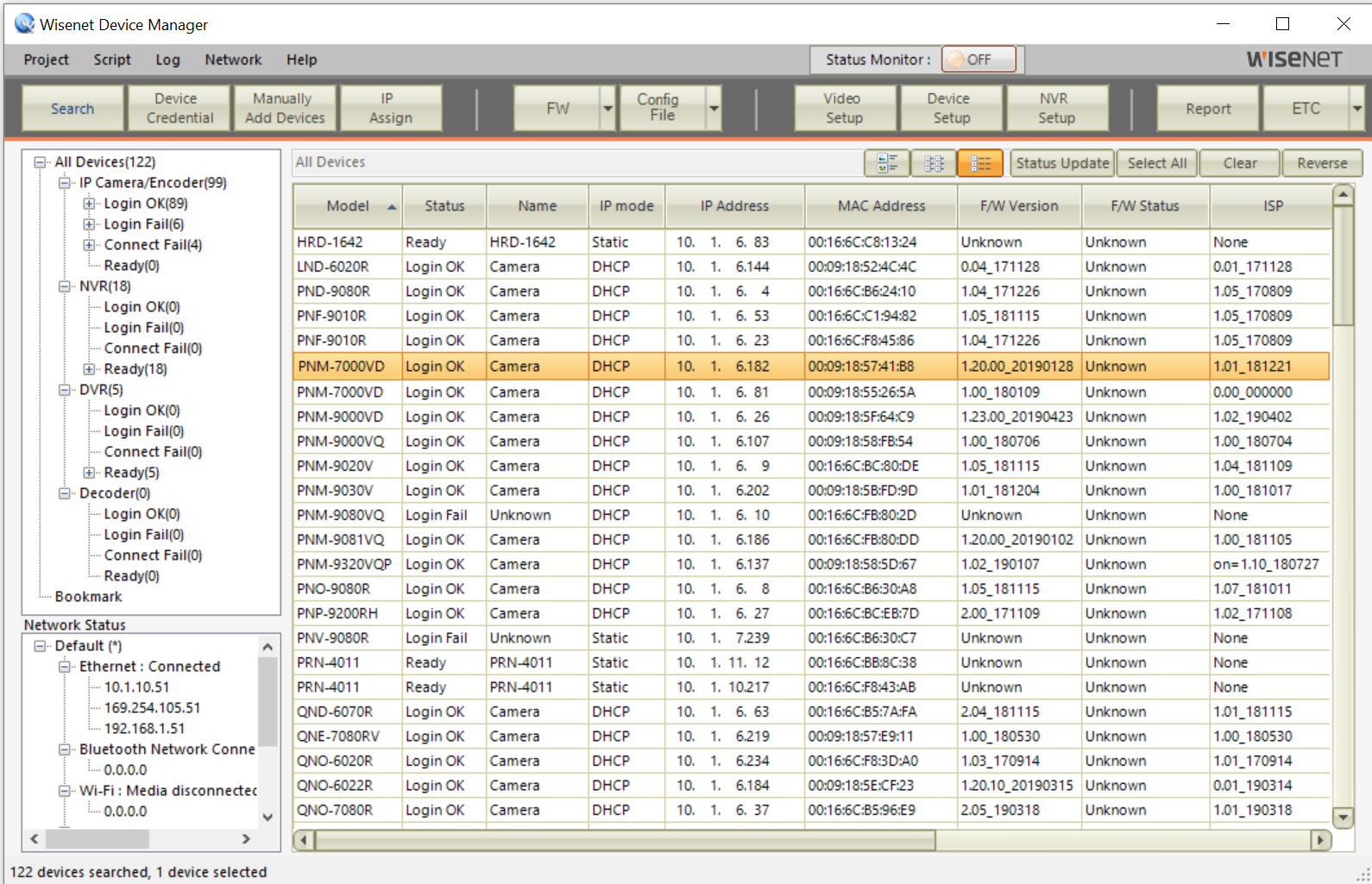Select the QNO-7080R device row

pyautogui.click(x=811, y=810)
